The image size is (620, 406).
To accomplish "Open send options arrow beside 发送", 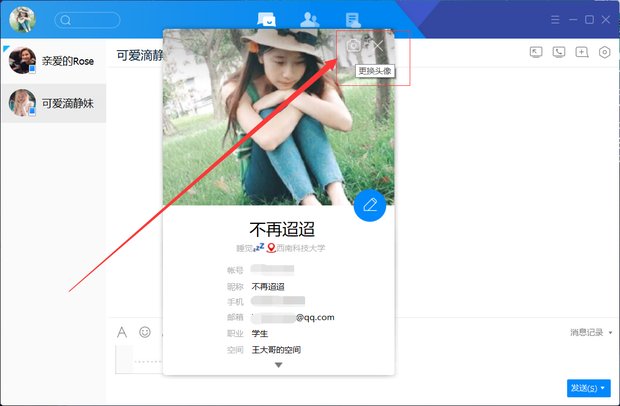I will pyautogui.click(x=603, y=388).
